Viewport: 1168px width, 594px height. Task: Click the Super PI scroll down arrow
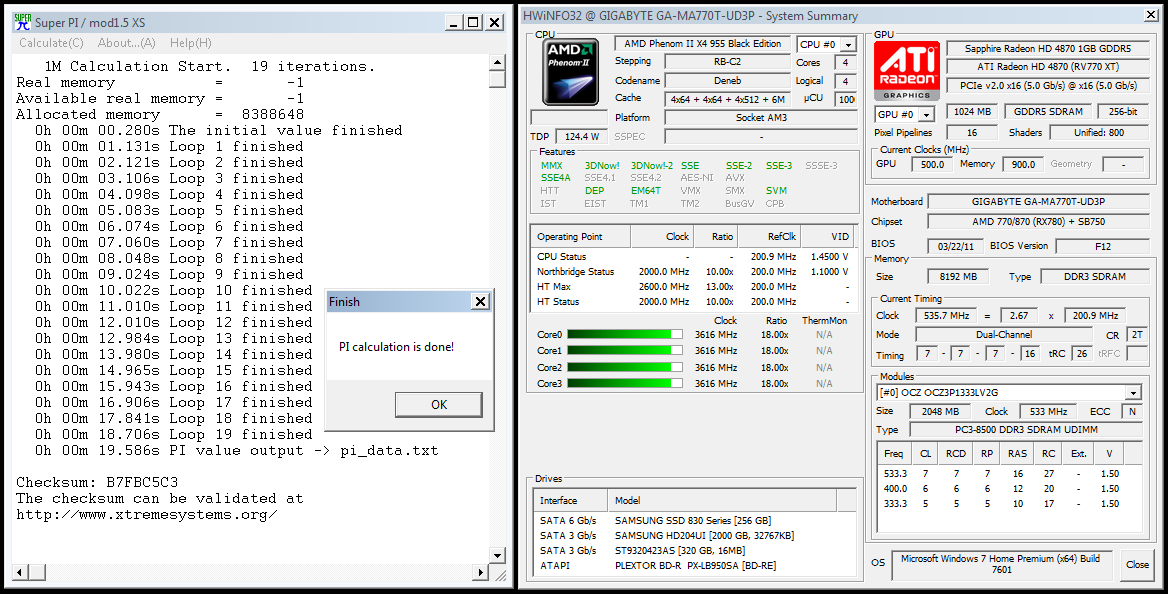498,555
